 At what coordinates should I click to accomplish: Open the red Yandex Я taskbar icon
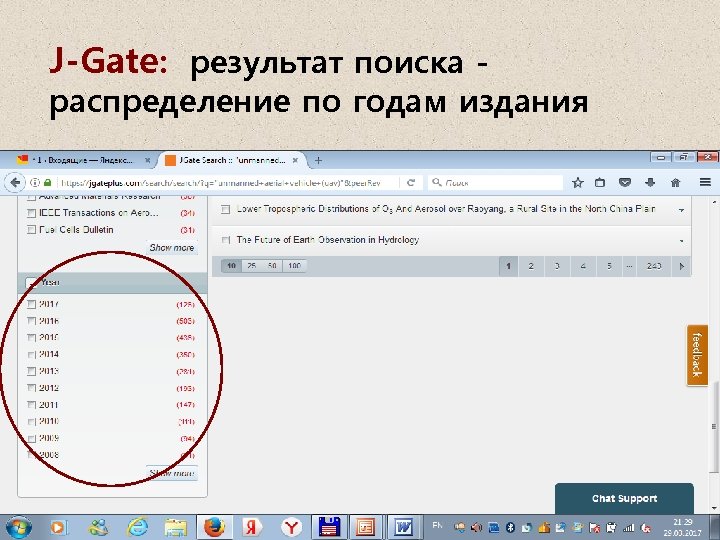click(x=251, y=527)
